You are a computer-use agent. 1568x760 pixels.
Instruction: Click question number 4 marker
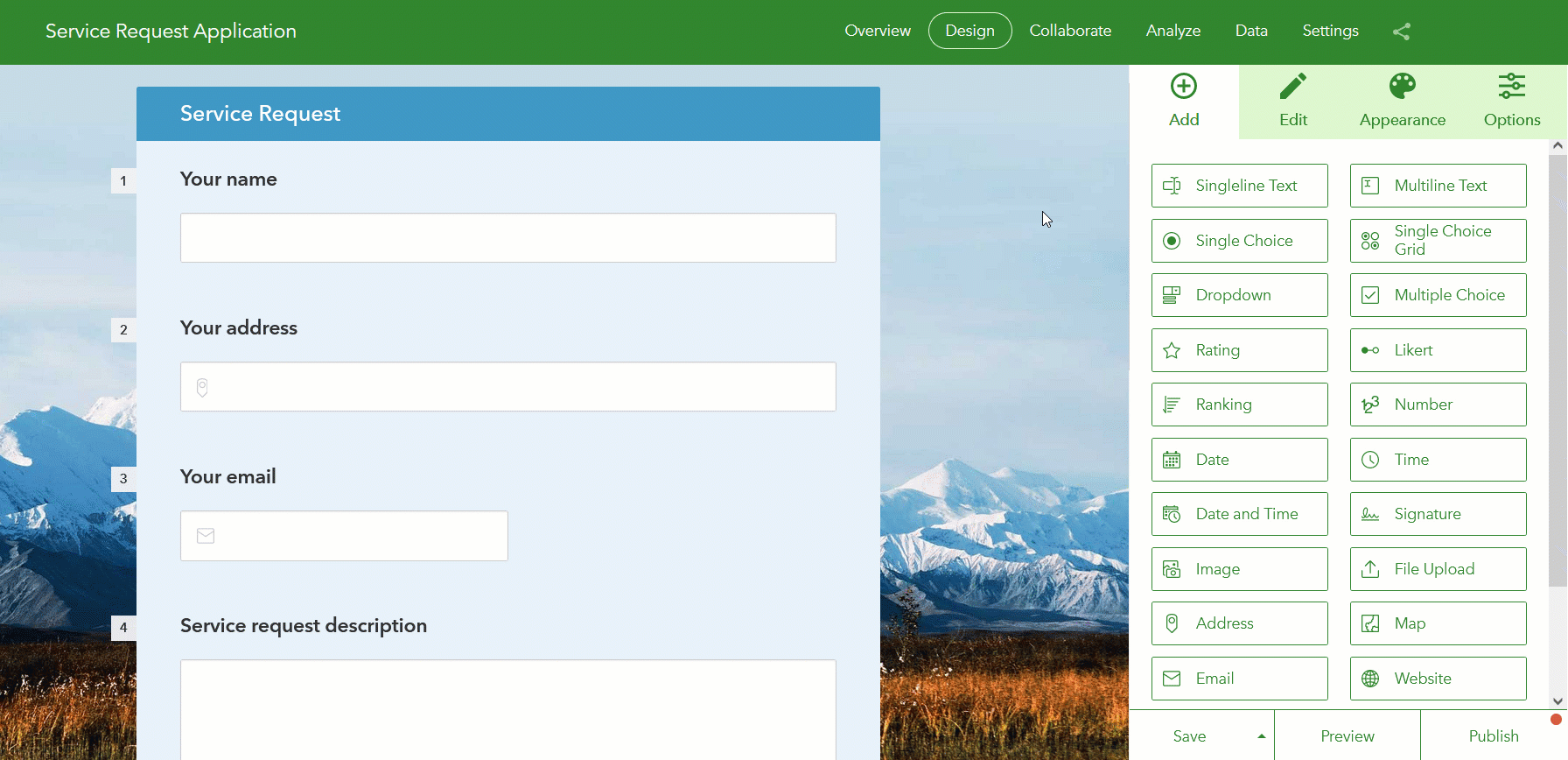click(123, 628)
